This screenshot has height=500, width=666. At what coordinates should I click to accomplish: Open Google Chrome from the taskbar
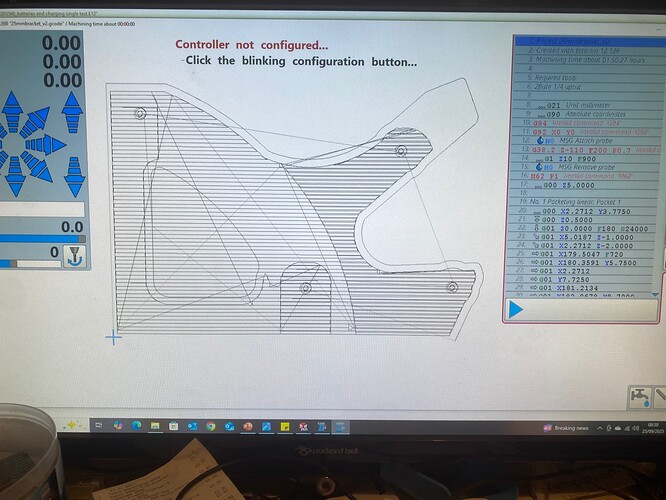(x=211, y=427)
